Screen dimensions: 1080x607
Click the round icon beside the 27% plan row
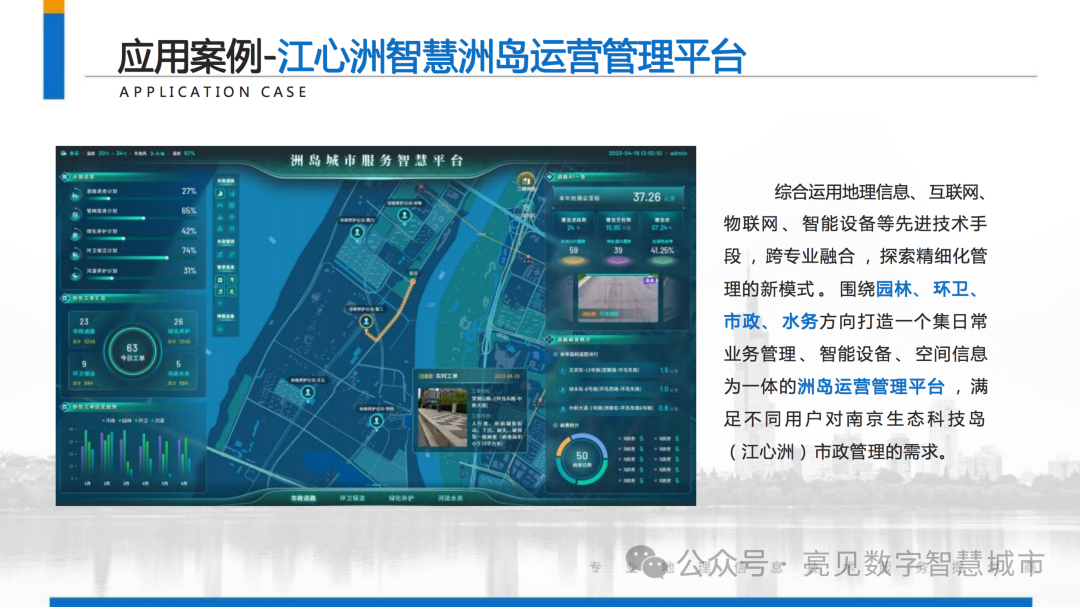point(75,195)
